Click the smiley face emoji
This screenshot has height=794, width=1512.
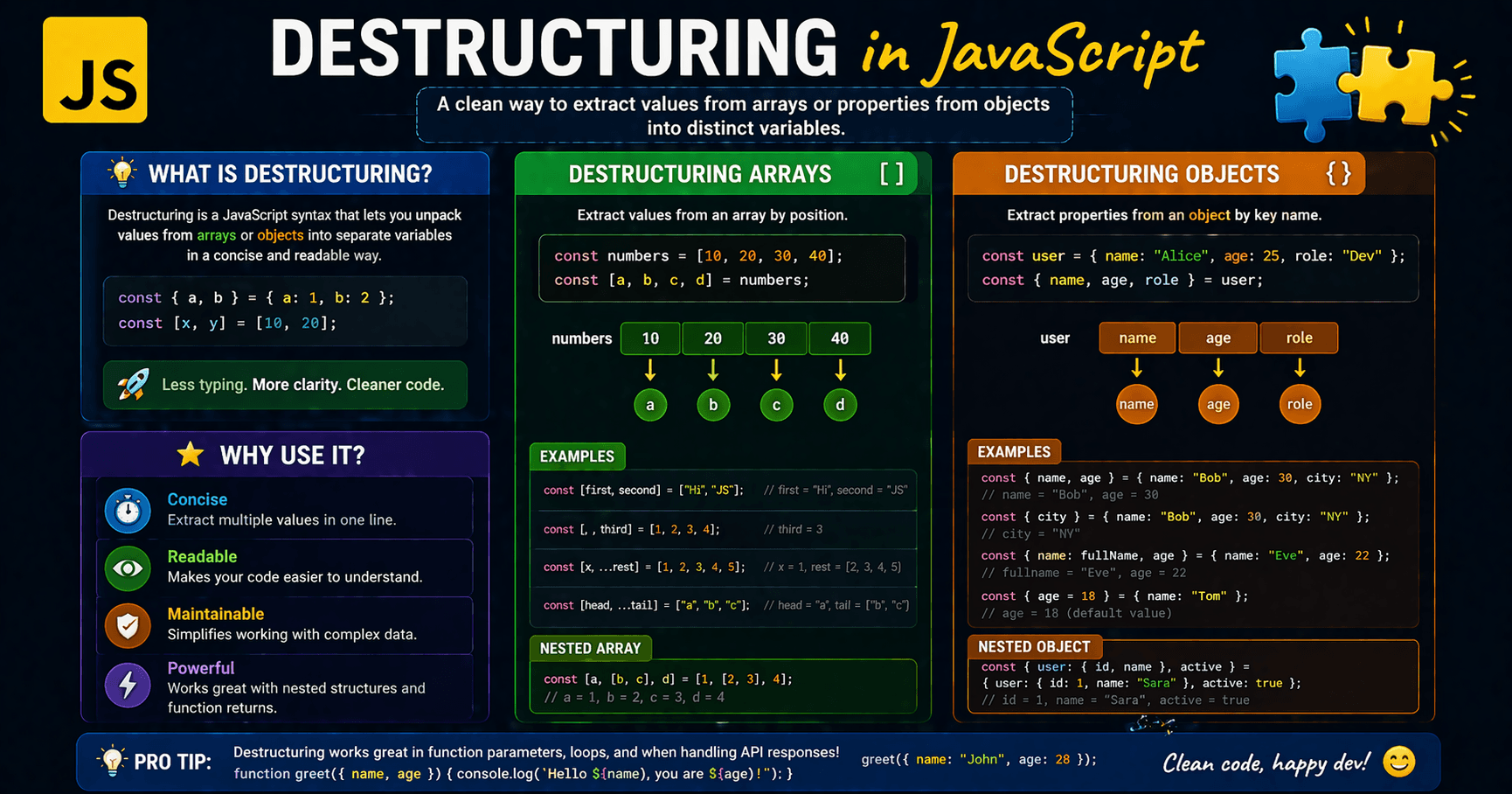pos(1398,762)
